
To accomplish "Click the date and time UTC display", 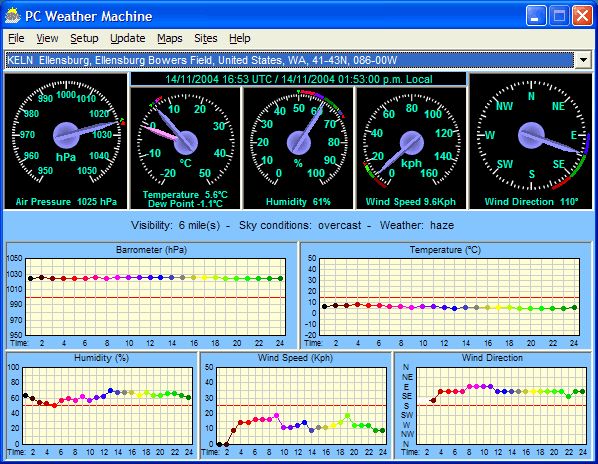I will pyautogui.click(x=299, y=79).
